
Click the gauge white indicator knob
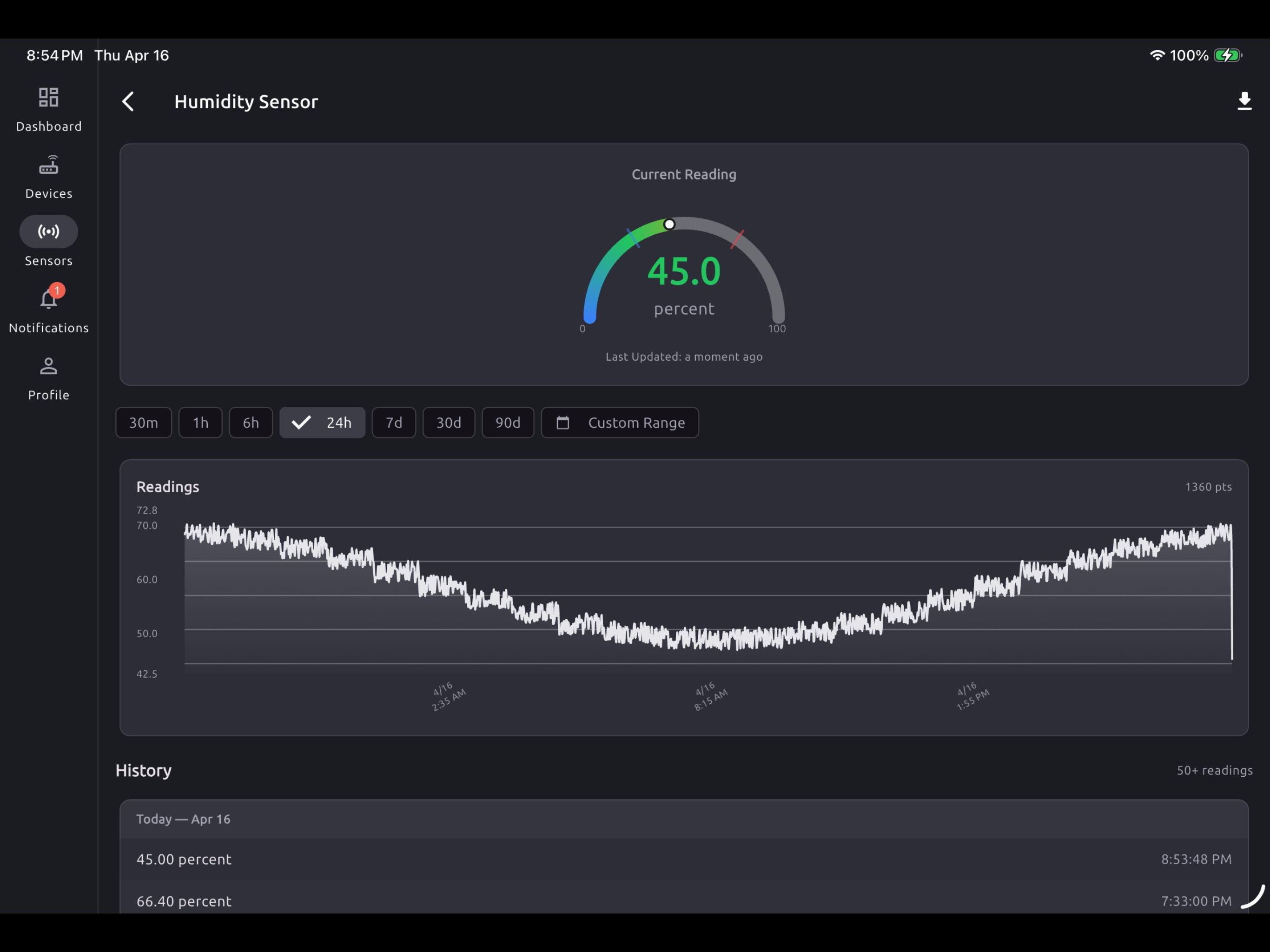[669, 225]
